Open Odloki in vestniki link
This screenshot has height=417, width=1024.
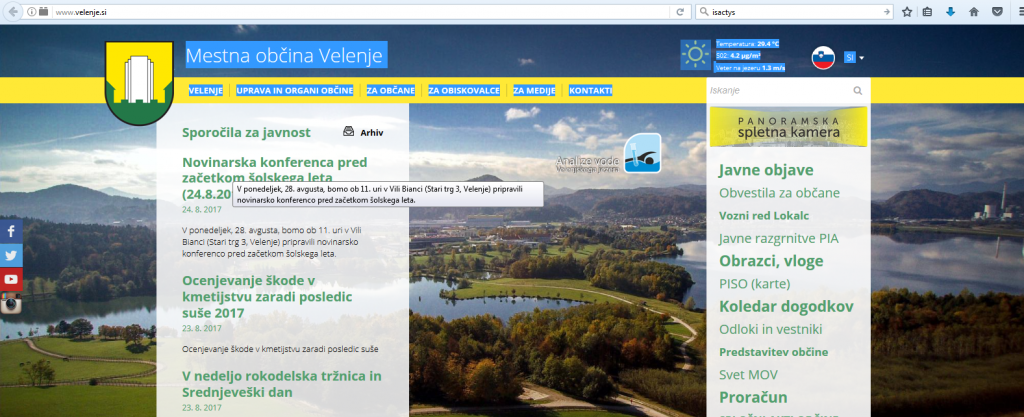(770, 329)
